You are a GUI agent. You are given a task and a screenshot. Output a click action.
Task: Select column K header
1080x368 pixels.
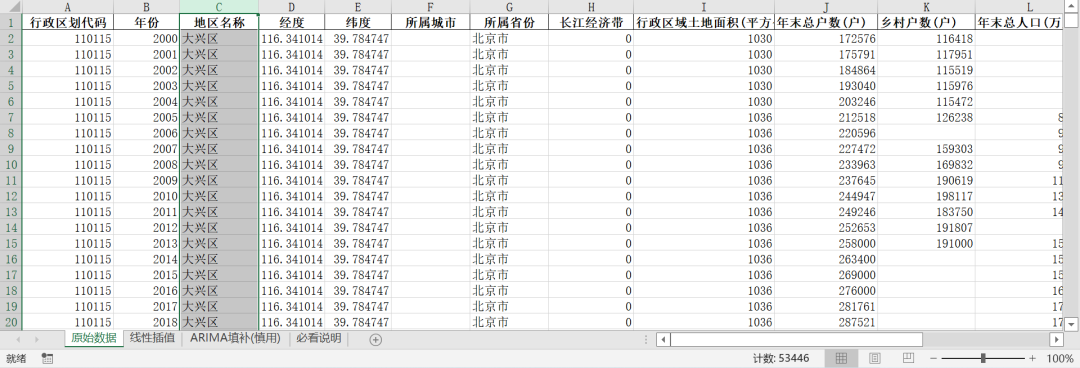[x=926, y=6]
